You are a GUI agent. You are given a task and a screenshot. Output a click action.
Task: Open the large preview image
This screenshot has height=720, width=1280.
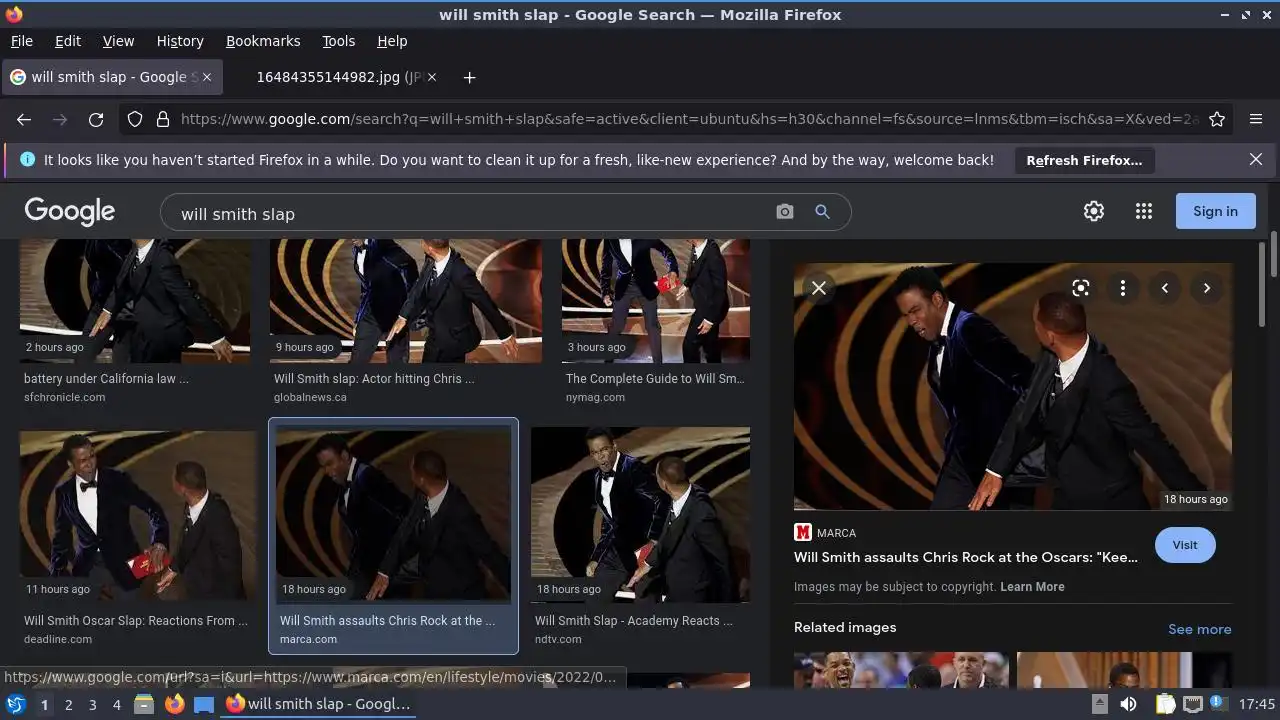pos(1013,387)
